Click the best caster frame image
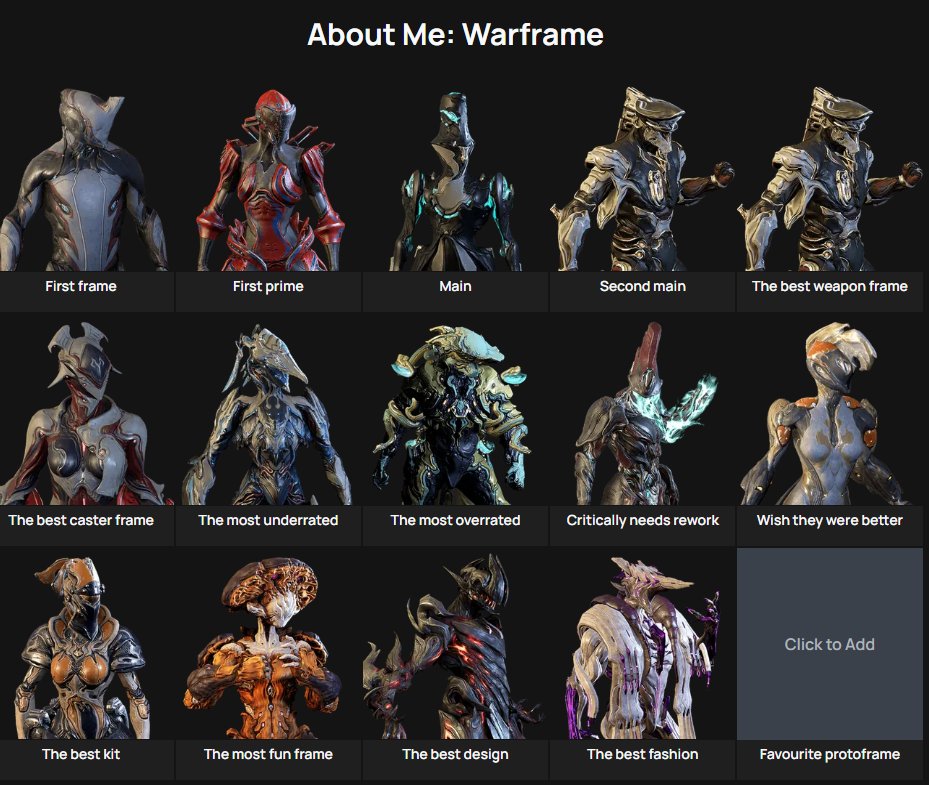The image size is (929, 785). [87, 412]
